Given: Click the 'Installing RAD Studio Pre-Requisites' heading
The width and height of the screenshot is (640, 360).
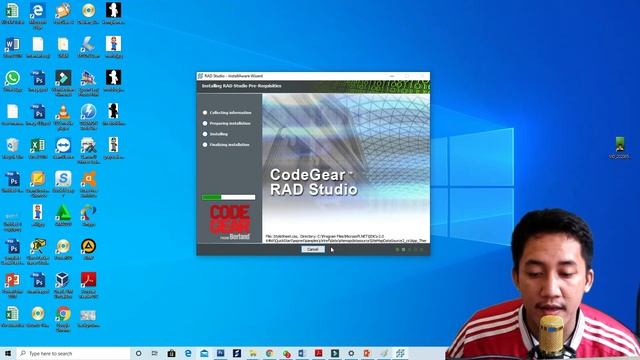Looking at the screenshot, I should [x=241, y=86].
